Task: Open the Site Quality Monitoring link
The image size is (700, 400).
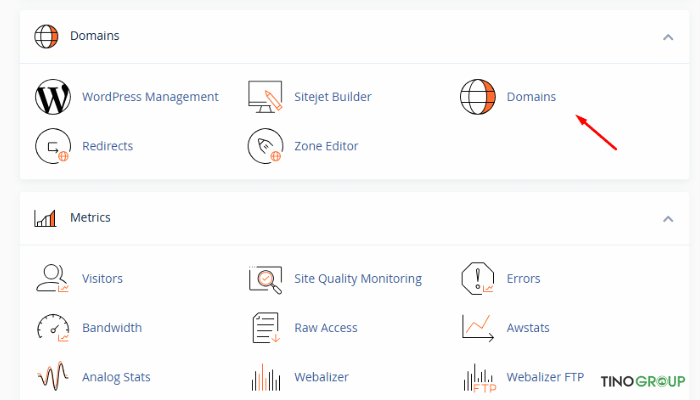Action: pyautogui.click(x=358, y=279)
